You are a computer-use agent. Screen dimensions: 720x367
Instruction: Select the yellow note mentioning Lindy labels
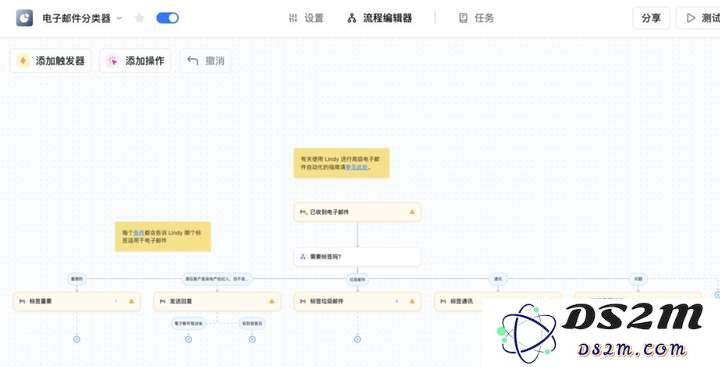[x=163, y=237]
